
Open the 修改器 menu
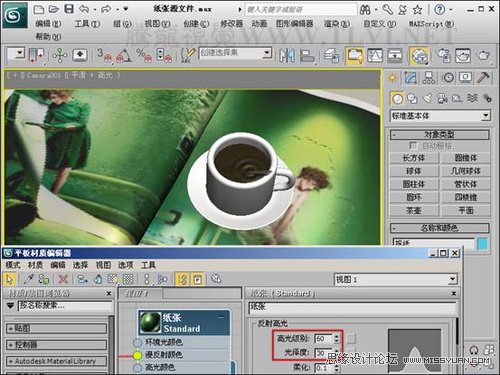click(x=232, y=24)
